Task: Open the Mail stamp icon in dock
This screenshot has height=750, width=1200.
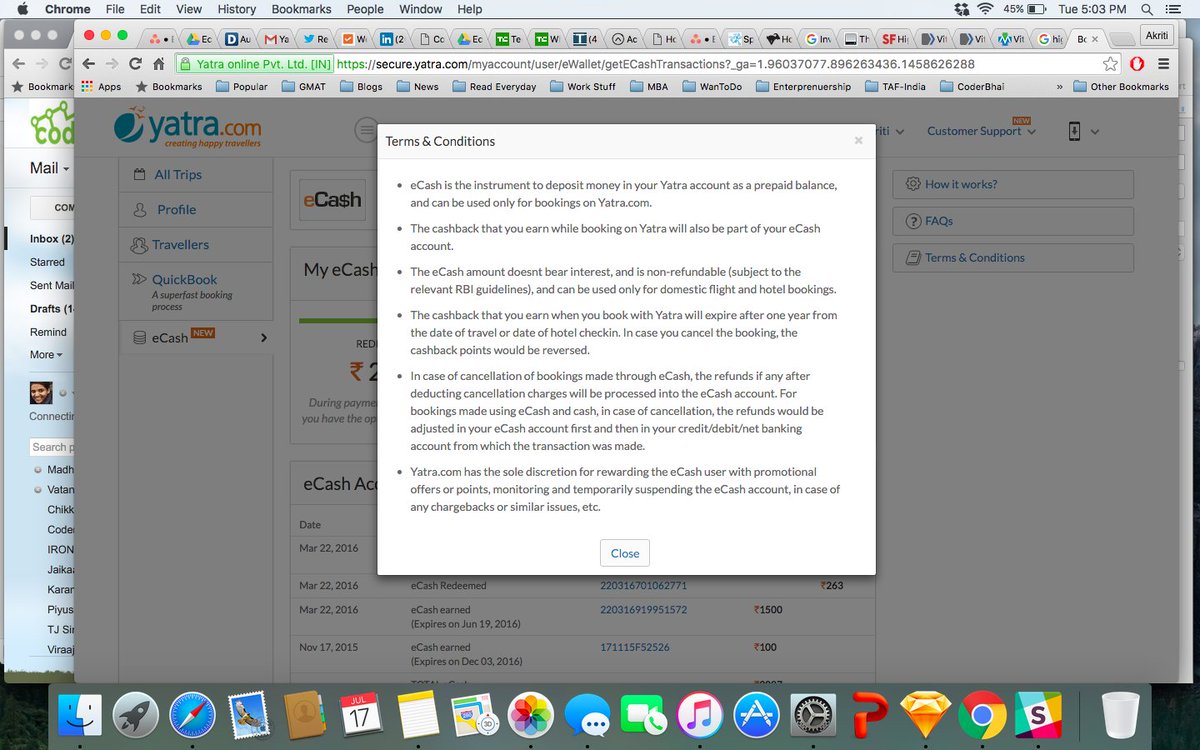Action: pyautogui.click(x=250, y=714)
